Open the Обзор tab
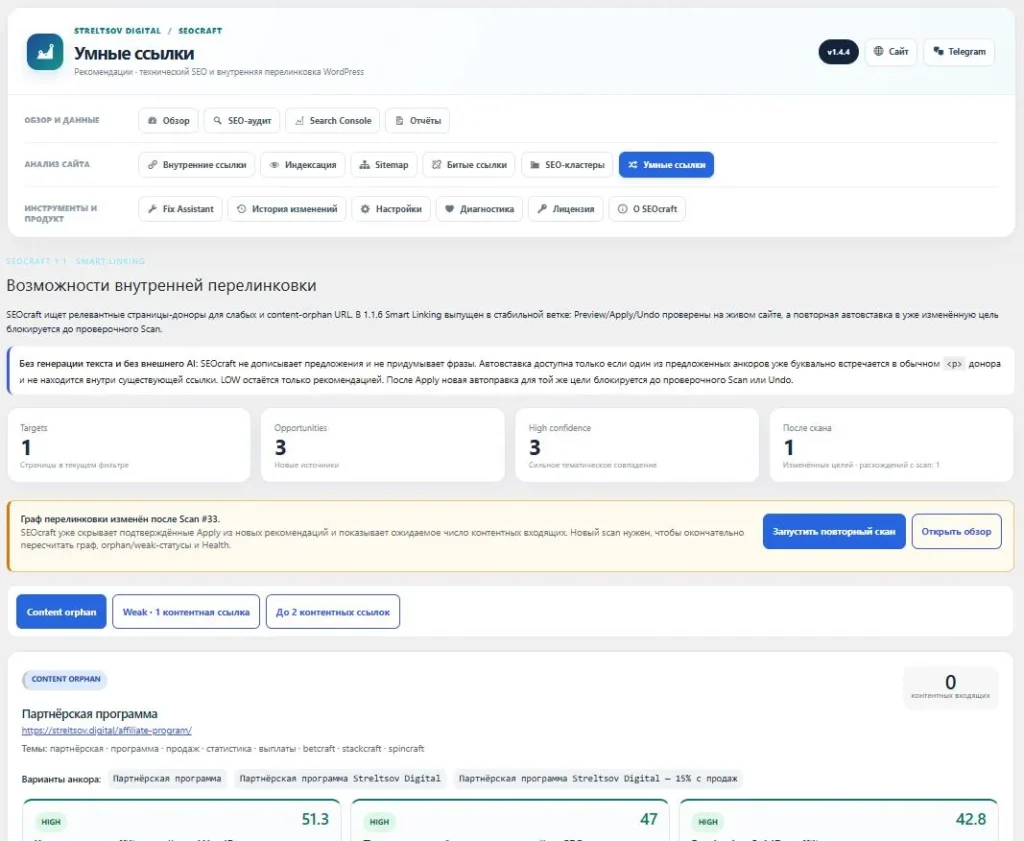The image size is (1024, 841). [168, 121]
